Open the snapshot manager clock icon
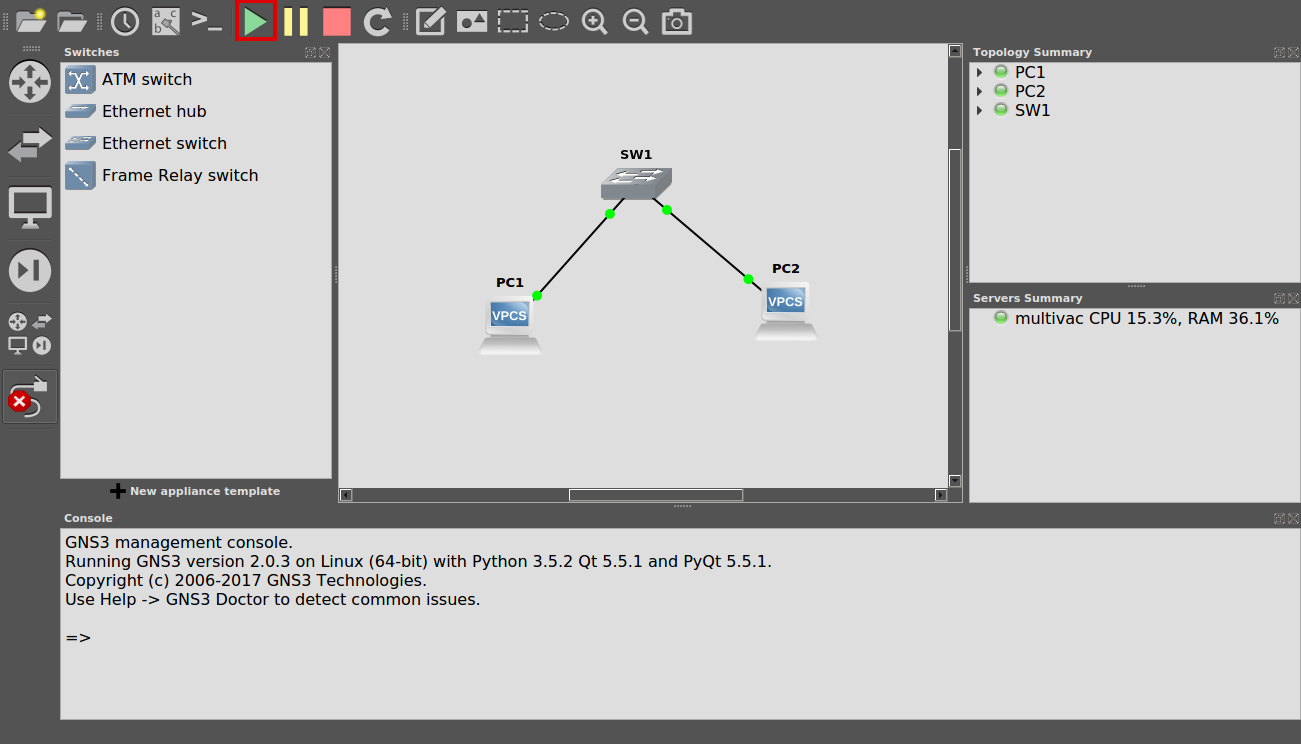The width and height of the screenshot is (1301, 744). (124, 21)
